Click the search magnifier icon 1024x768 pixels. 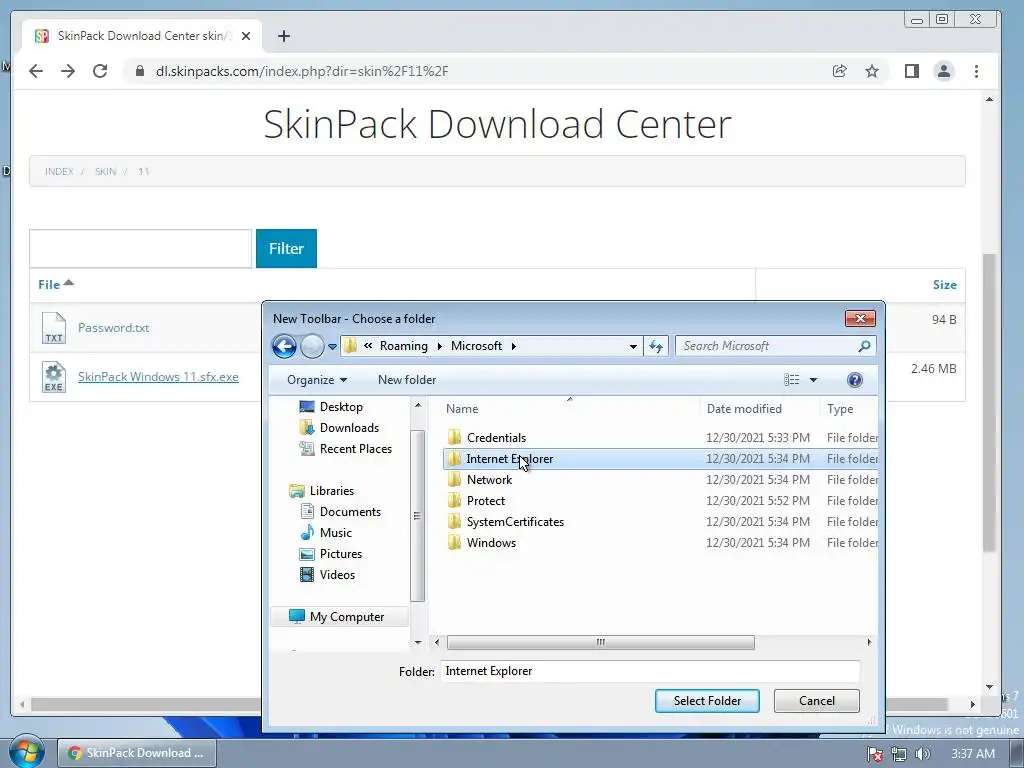pyautogui.click(x=864, y=346)
